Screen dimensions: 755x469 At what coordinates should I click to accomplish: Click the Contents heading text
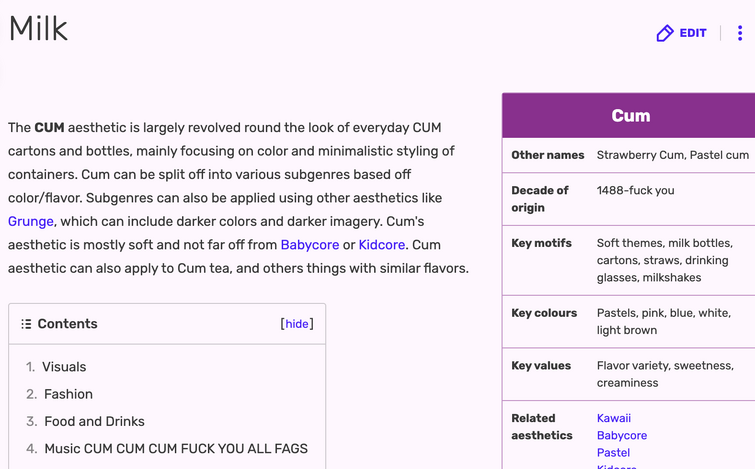pos(67,324)
